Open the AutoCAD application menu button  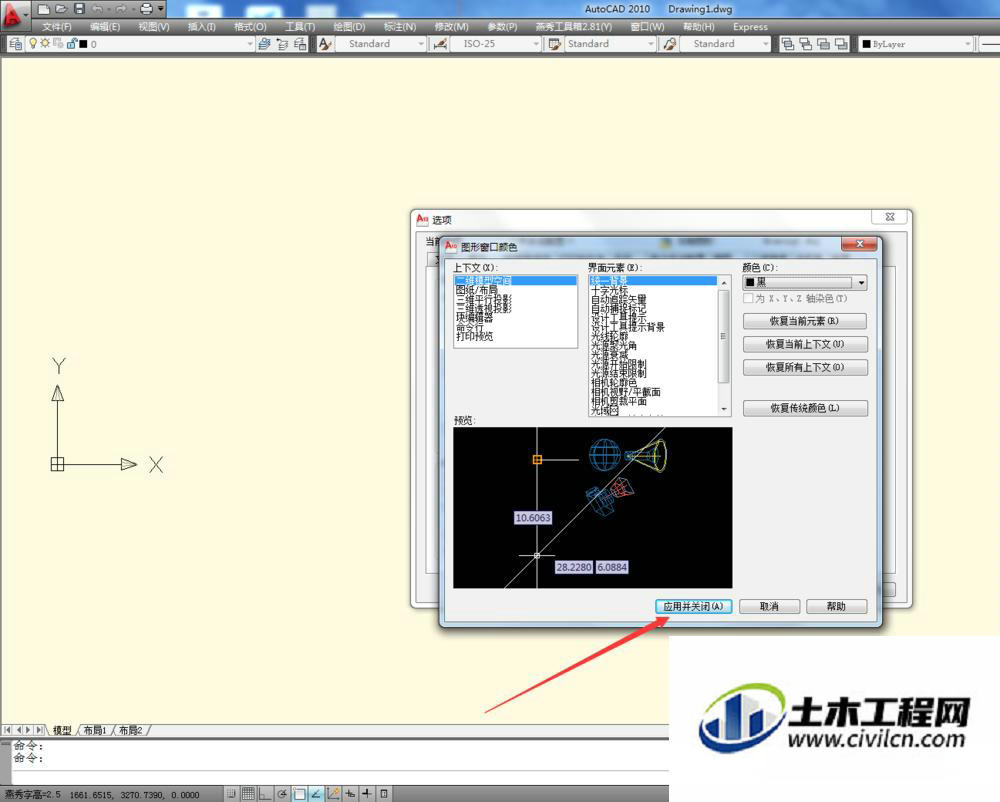point(13,14)
